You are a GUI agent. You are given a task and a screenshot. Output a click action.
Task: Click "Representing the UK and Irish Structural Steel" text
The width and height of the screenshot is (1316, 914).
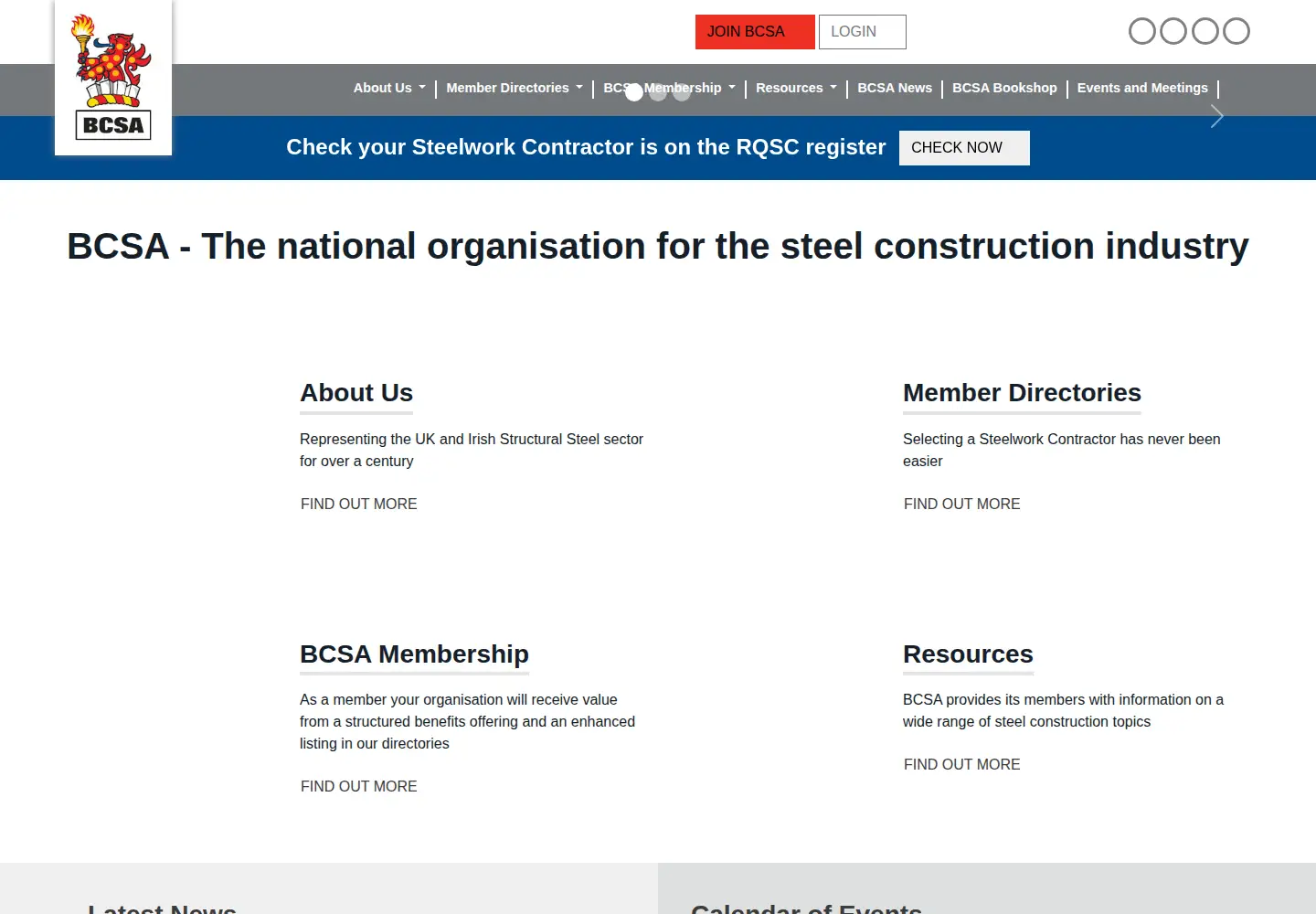click(x=472, y=450)
